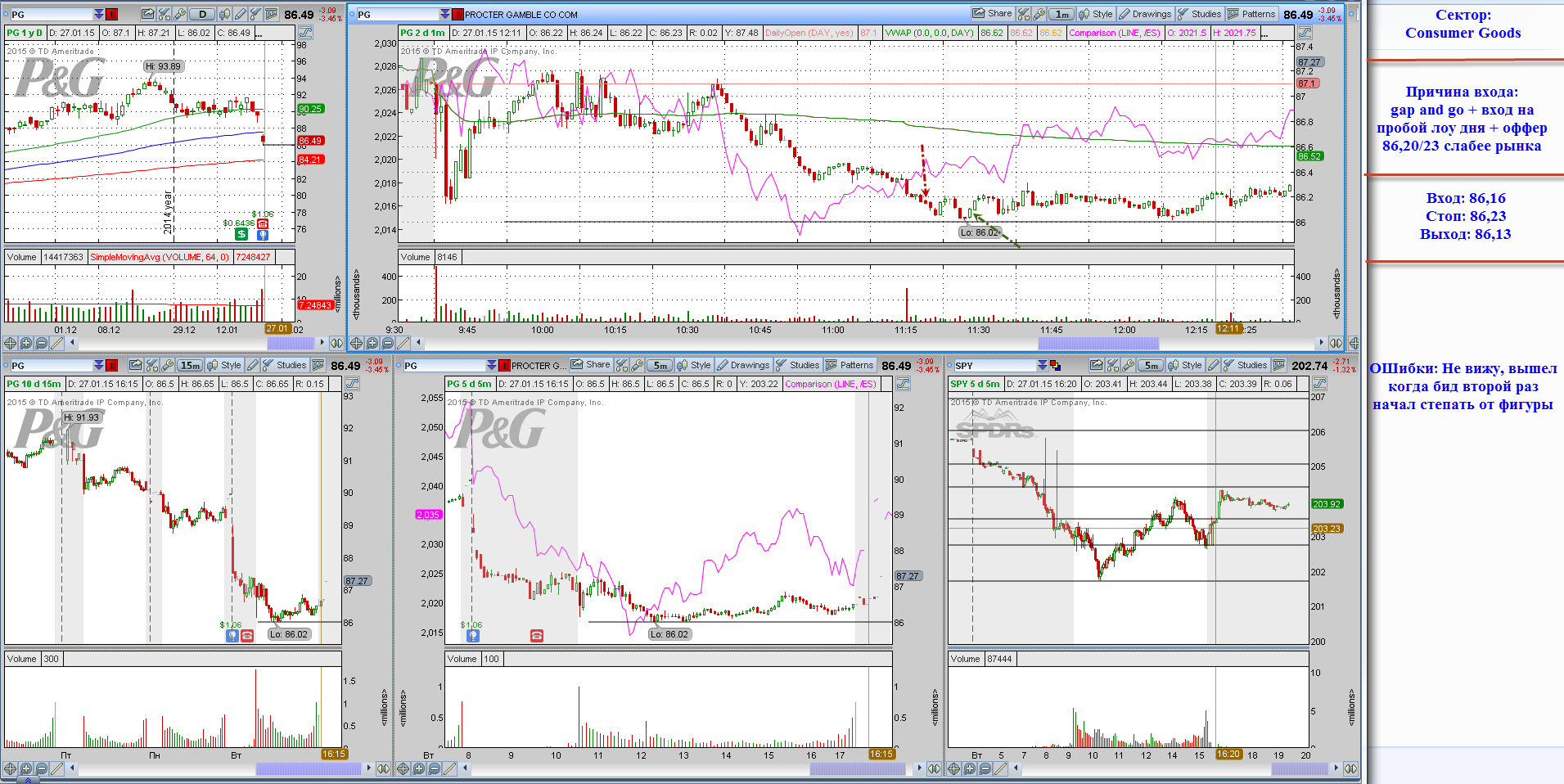This screenshot has width=1564, height=784.
Task: Toggle legend display icon on 1m chart
Action: point(1305,33)
